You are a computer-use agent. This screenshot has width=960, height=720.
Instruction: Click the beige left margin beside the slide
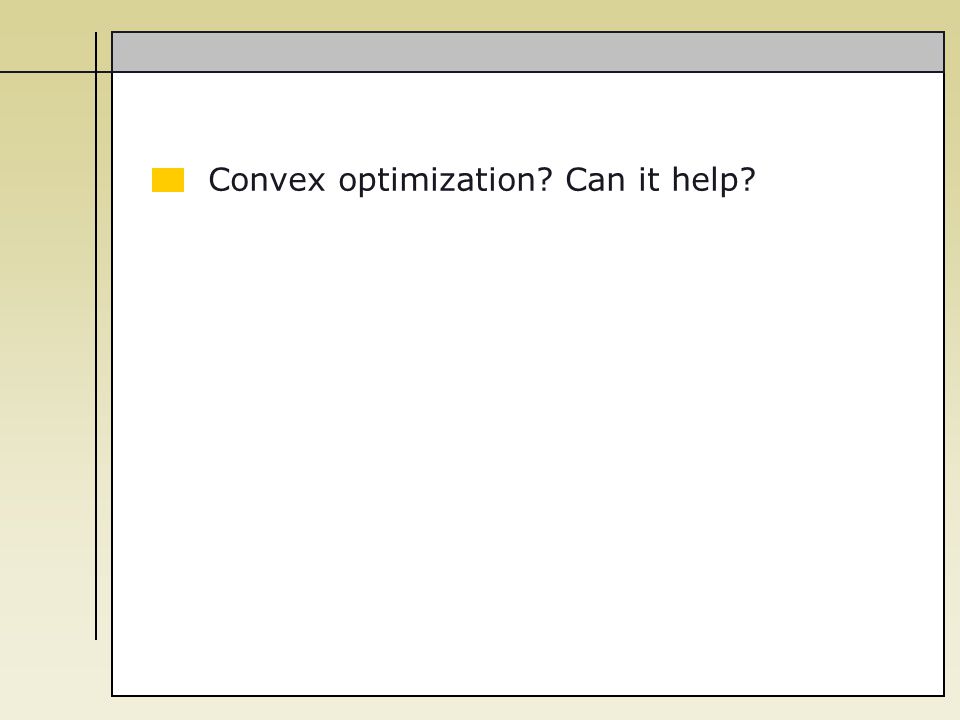tap(47, 367)
